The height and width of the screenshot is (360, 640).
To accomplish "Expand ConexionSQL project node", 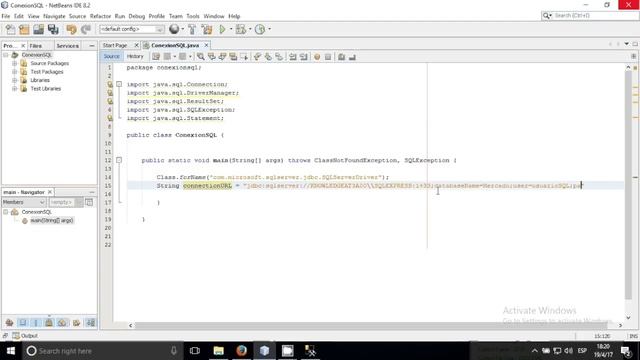I will 6,55.
